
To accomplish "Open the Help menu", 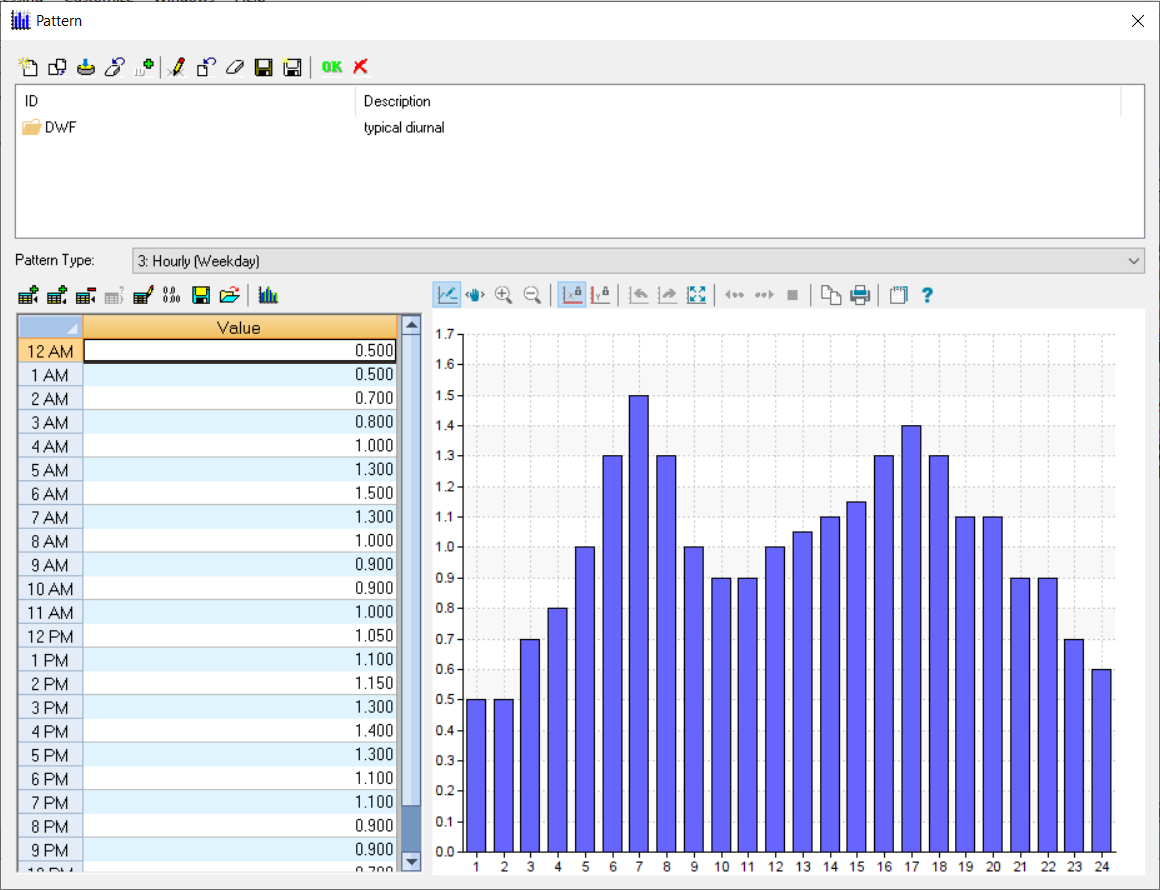I will (245, 2).
